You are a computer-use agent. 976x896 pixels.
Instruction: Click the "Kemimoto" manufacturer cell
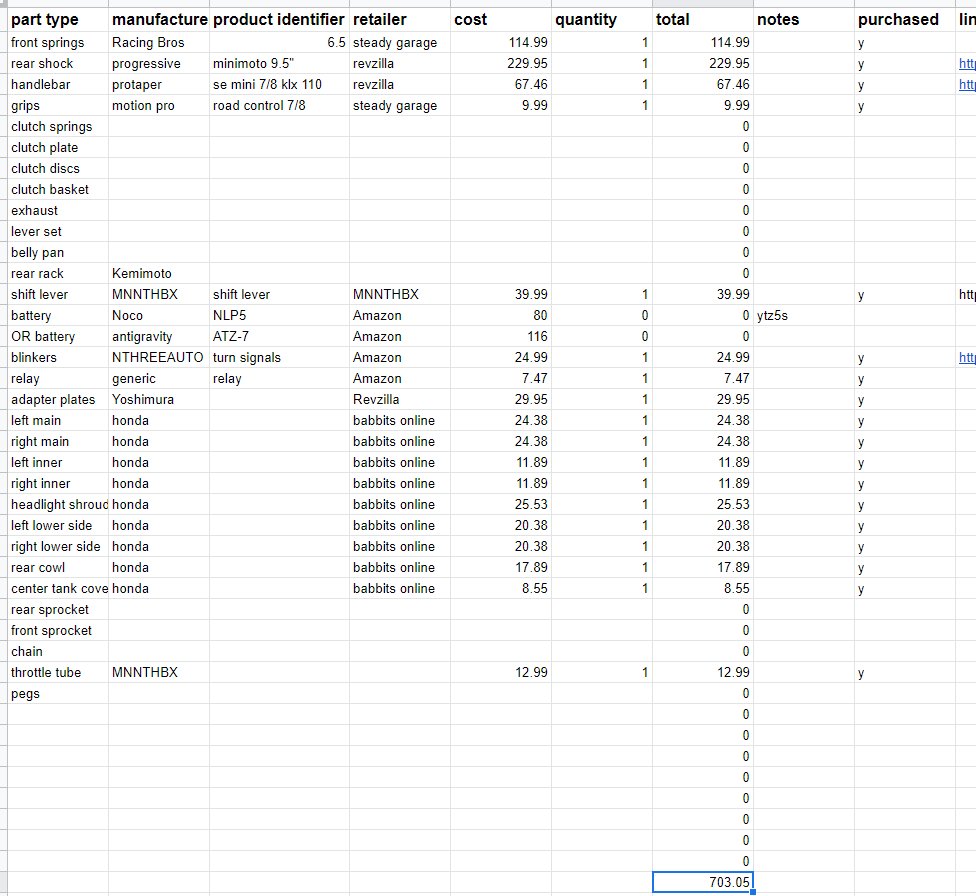tap(159, 273)
